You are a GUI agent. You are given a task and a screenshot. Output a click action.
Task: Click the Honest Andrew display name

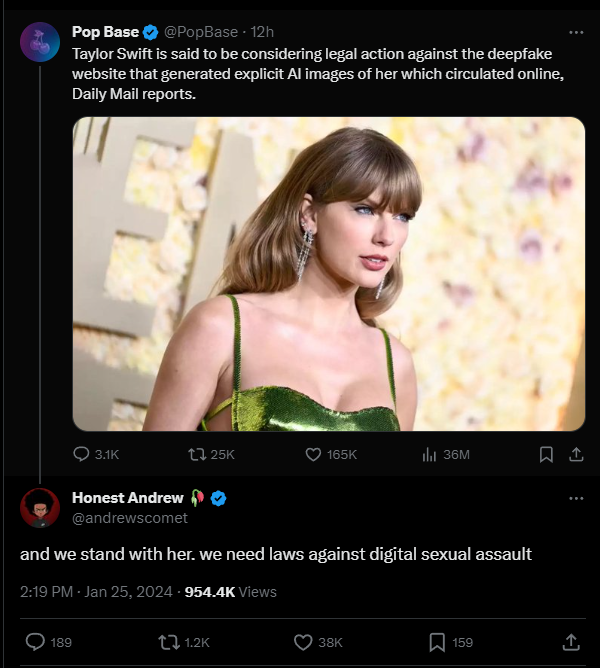click(x=128, y=498)
